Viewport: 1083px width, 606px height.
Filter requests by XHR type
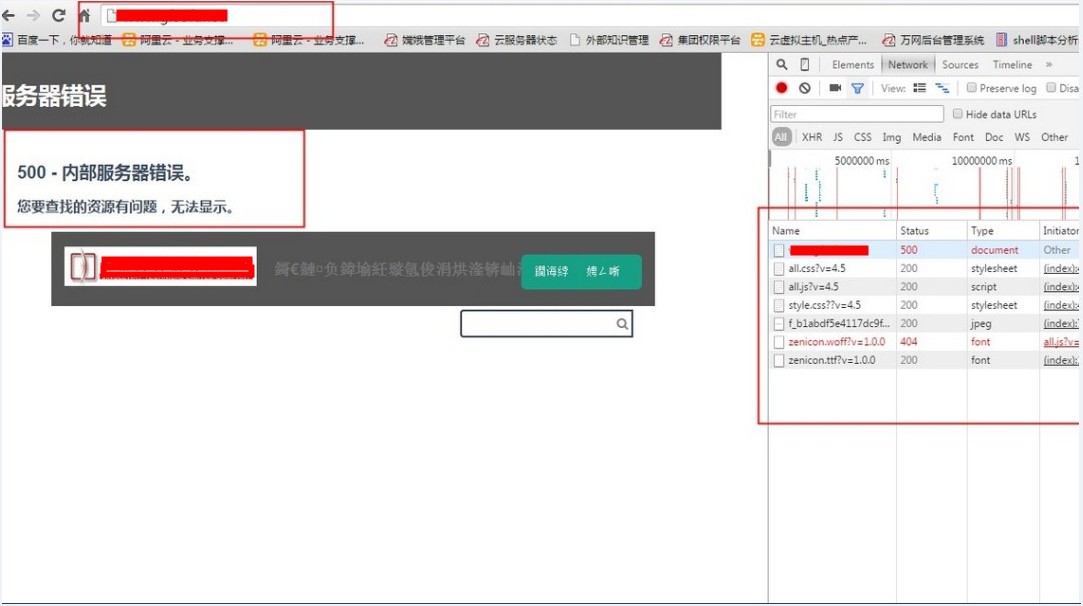[812, 137]
